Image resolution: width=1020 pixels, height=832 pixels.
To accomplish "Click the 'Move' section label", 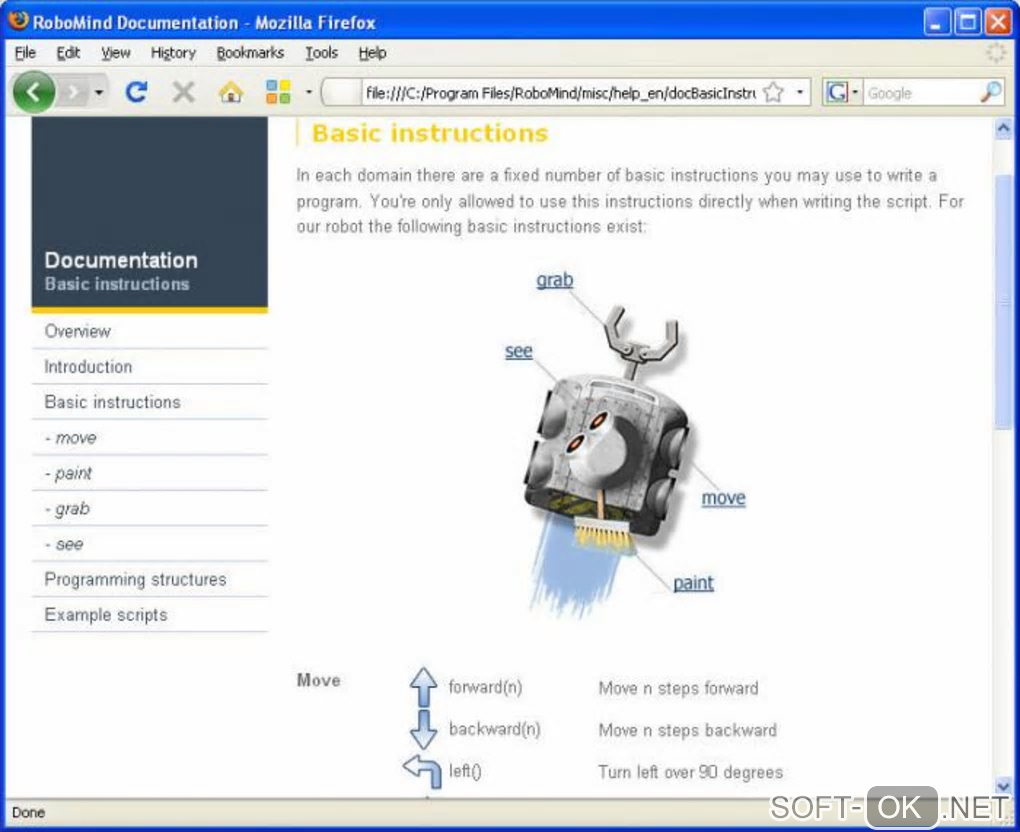I will click(319, 680).
